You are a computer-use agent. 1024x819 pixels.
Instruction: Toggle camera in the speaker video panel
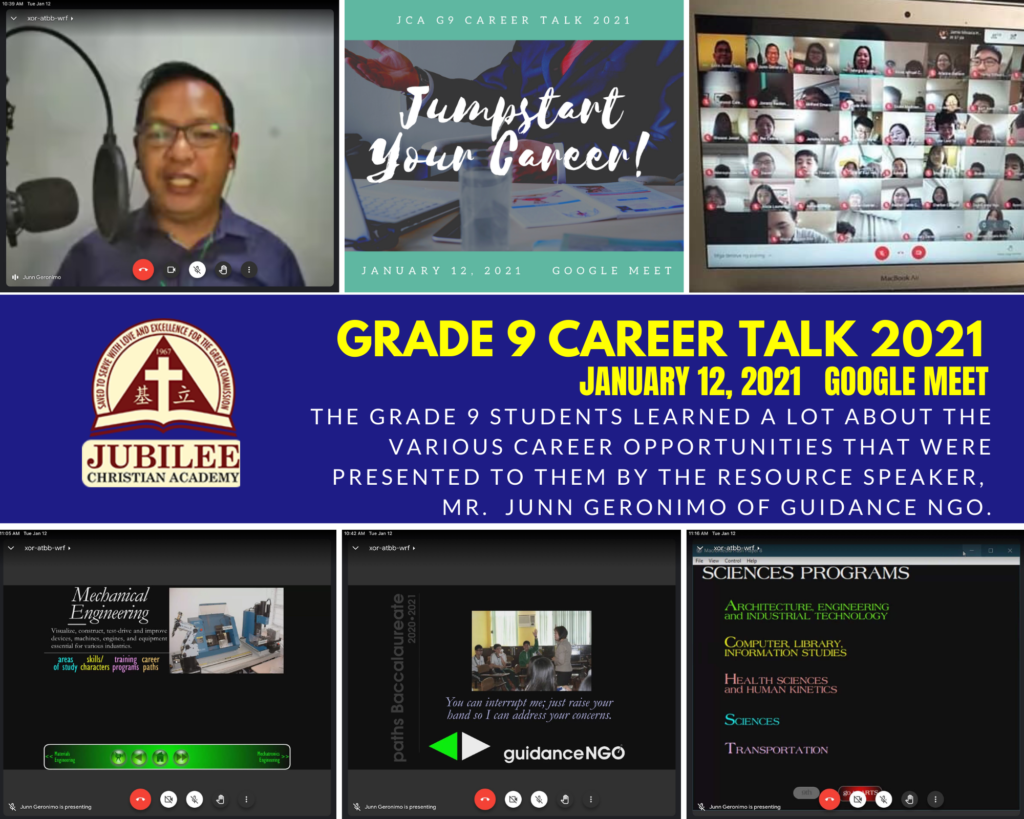coord(171,269)
